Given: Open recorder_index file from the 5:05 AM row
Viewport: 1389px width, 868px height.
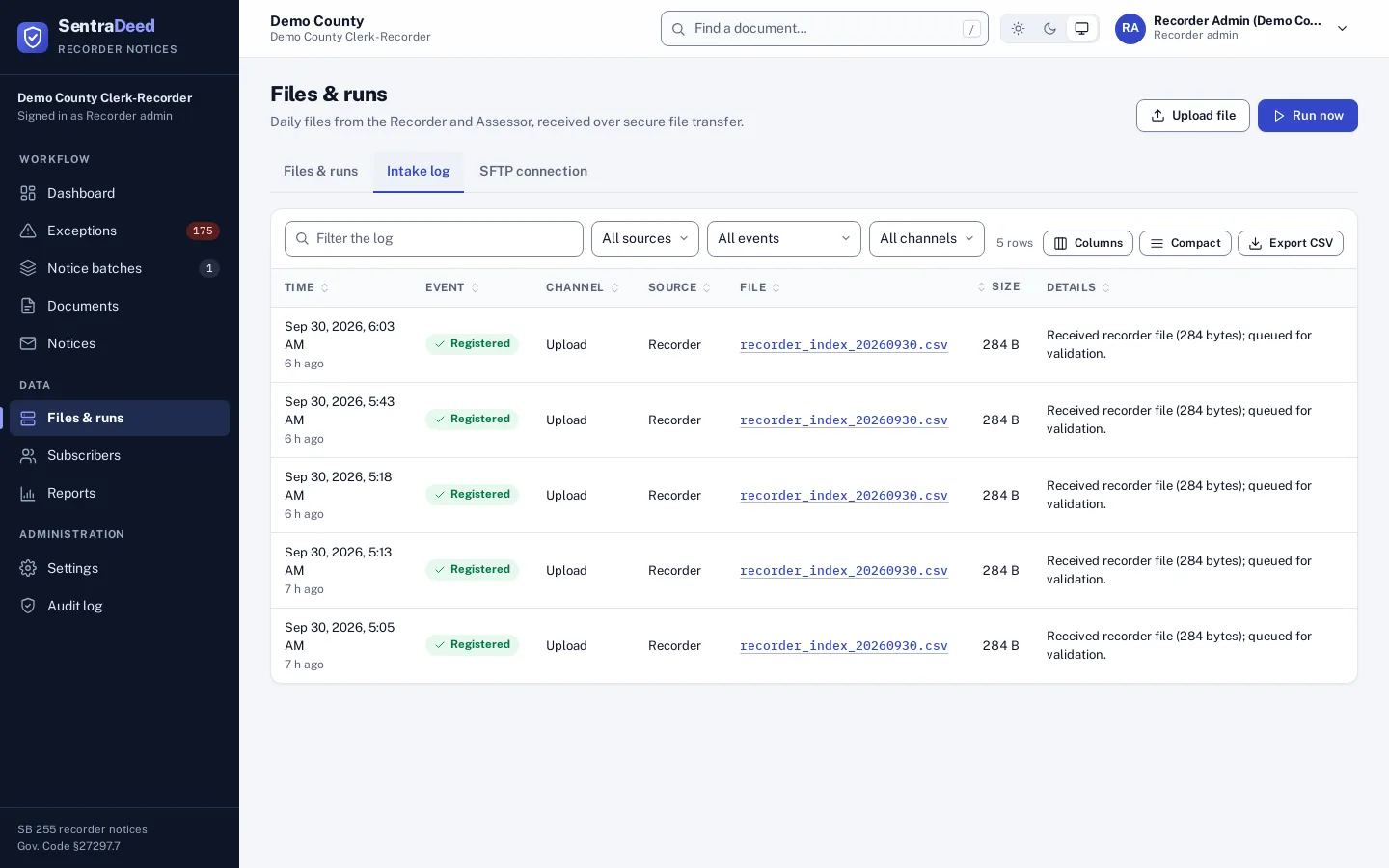Looking at the screenshot, I should pos(844,646).
